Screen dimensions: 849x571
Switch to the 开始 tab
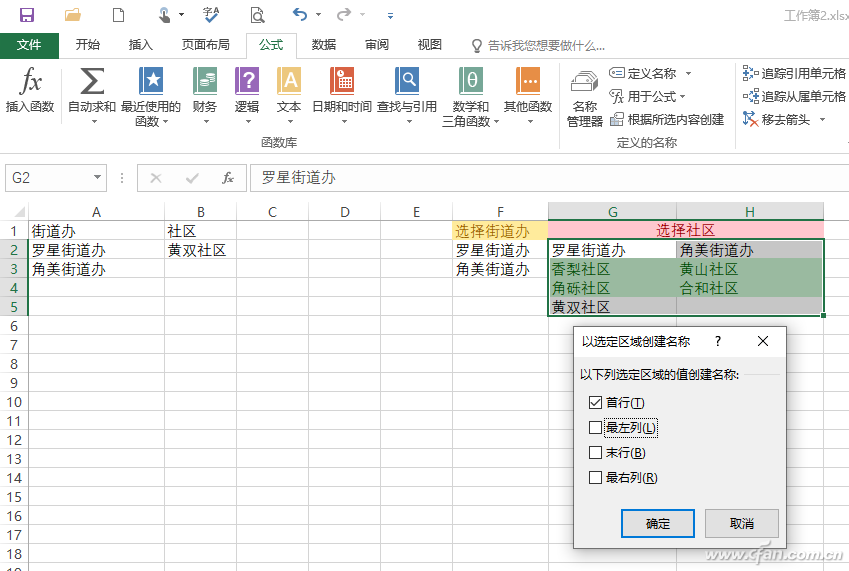pos(88,45)
